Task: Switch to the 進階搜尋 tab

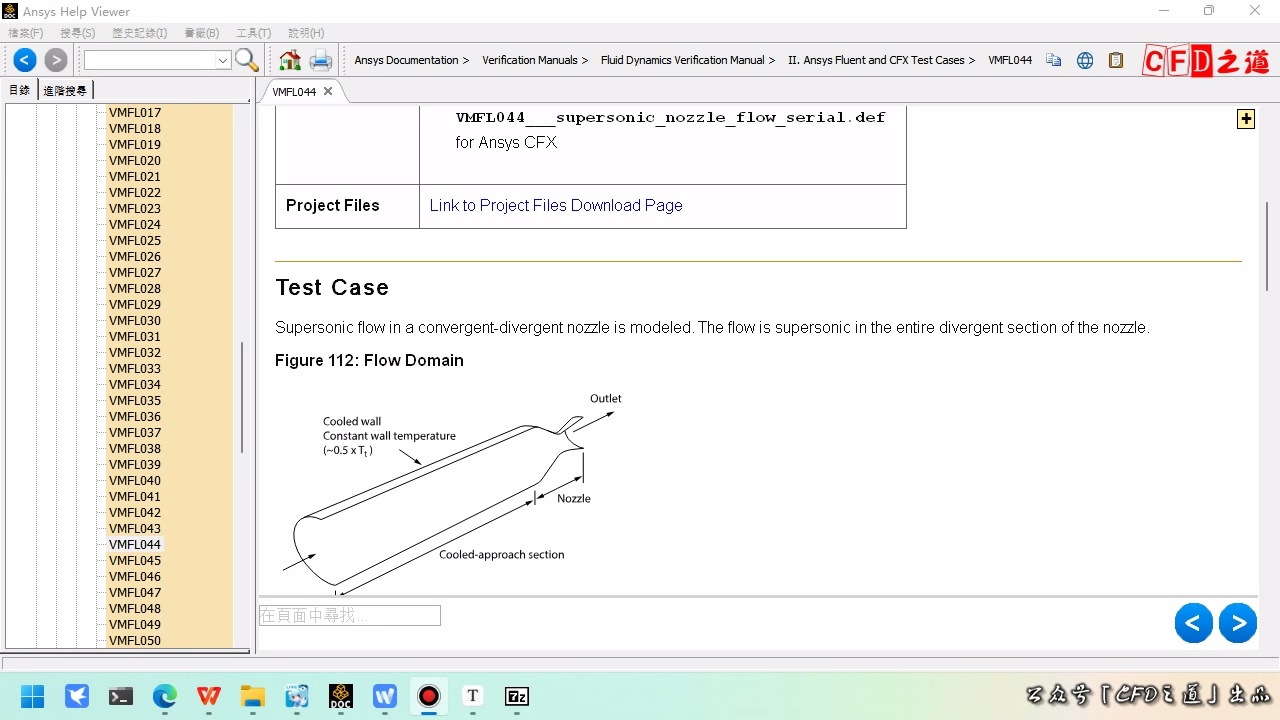Action: [65, 90]
